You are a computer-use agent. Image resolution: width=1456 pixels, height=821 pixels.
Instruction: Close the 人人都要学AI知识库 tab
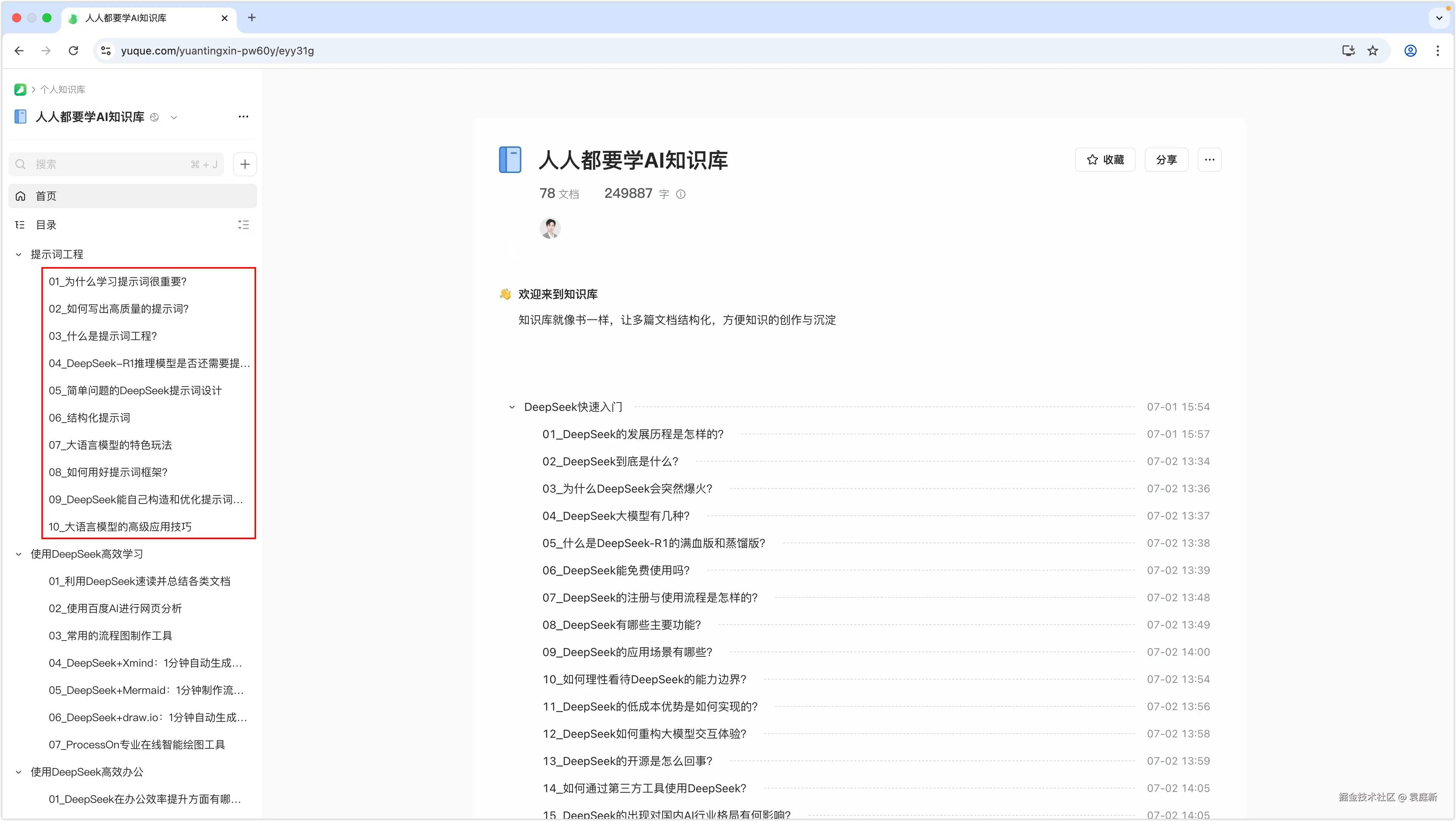(225, 18)
